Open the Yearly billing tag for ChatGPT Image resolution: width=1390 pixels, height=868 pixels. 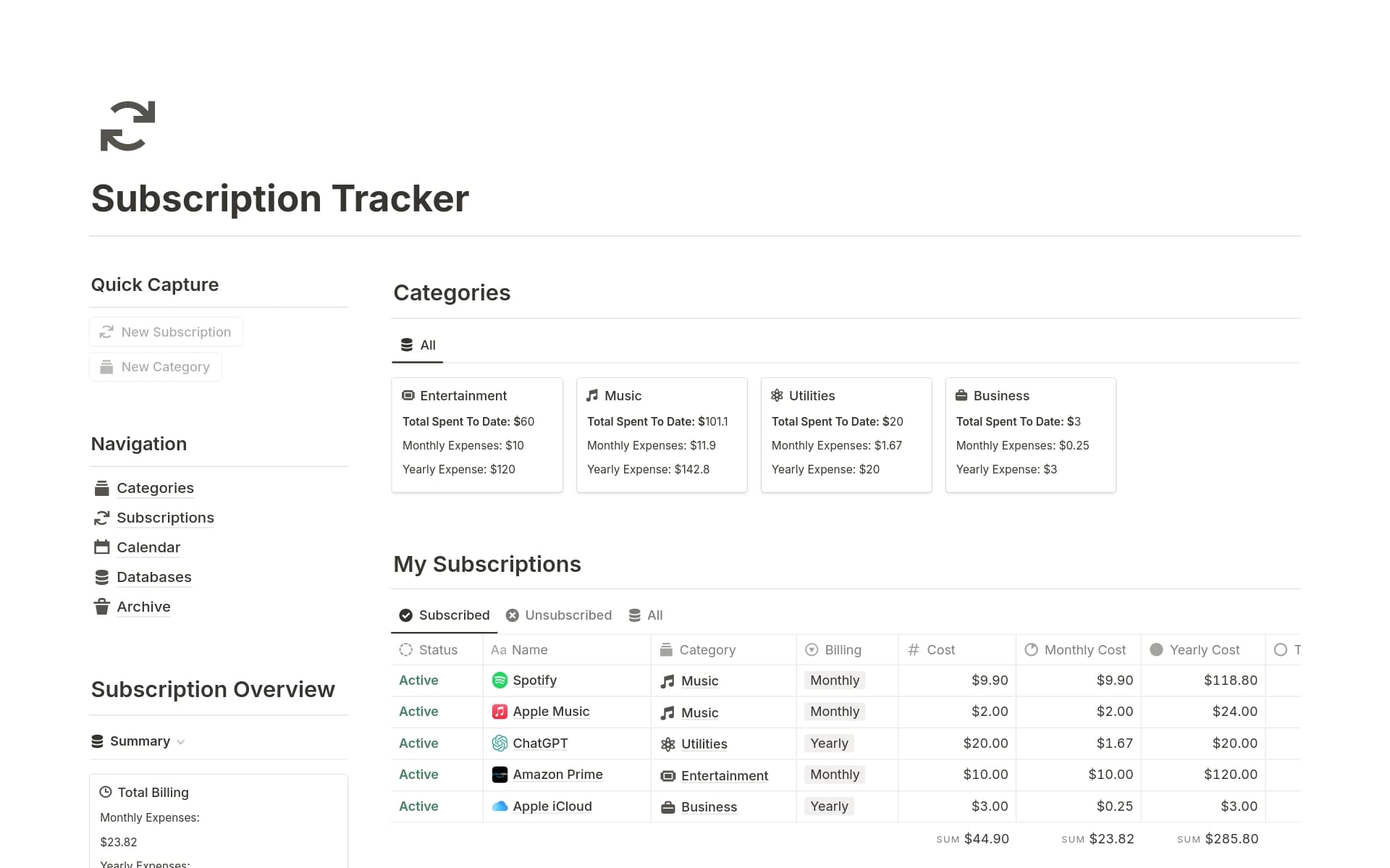tap(828, 743)
